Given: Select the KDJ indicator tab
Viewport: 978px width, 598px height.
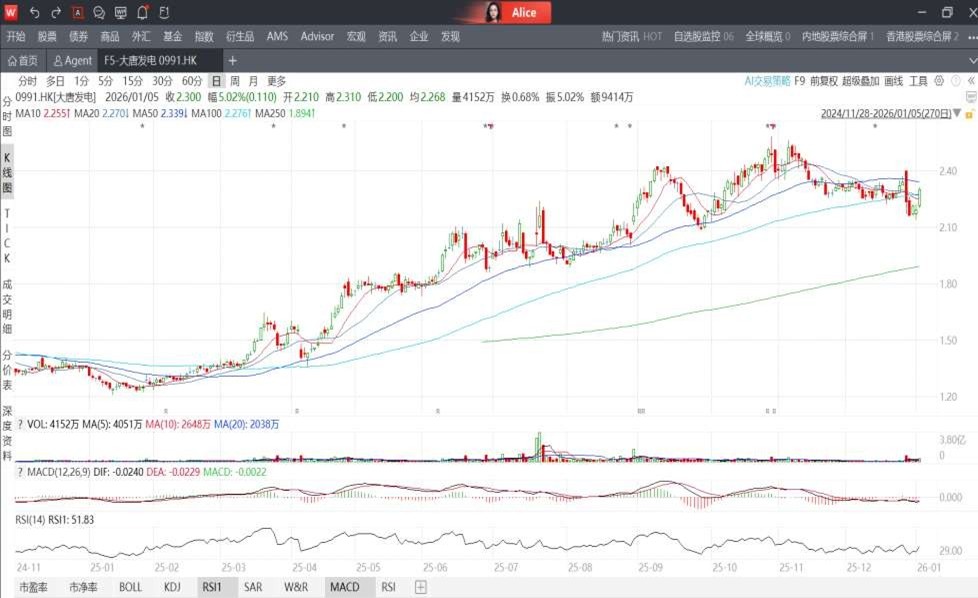Looking at the screenshot, I should coord(171,587).
